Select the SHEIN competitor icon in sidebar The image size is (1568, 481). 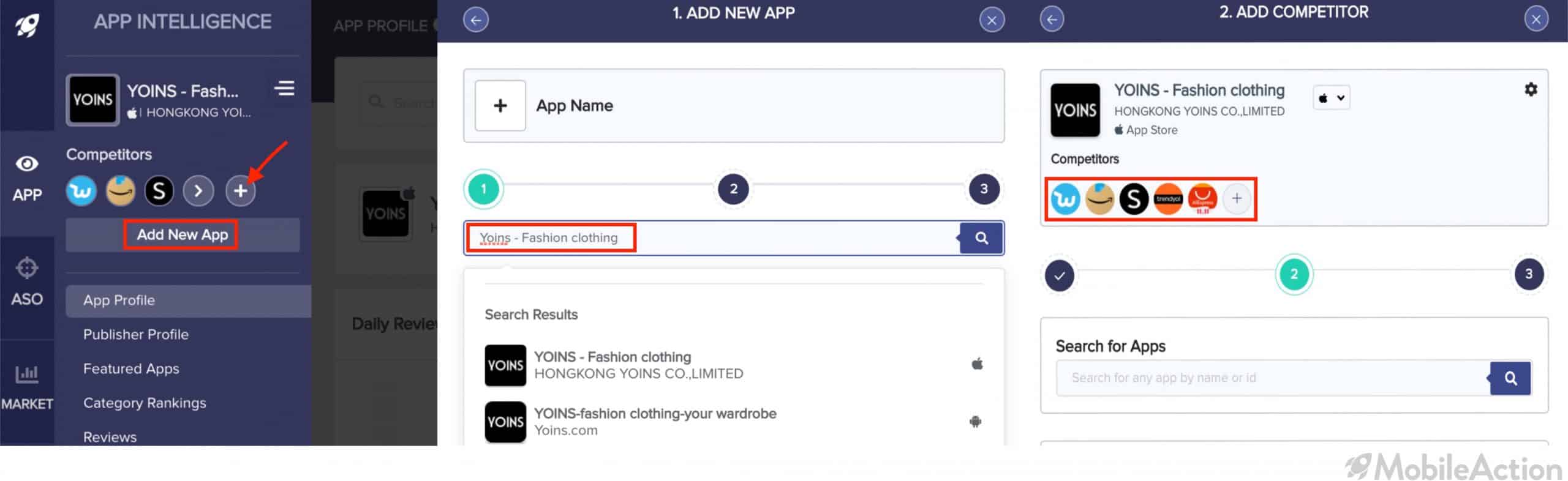pos(159,191)
